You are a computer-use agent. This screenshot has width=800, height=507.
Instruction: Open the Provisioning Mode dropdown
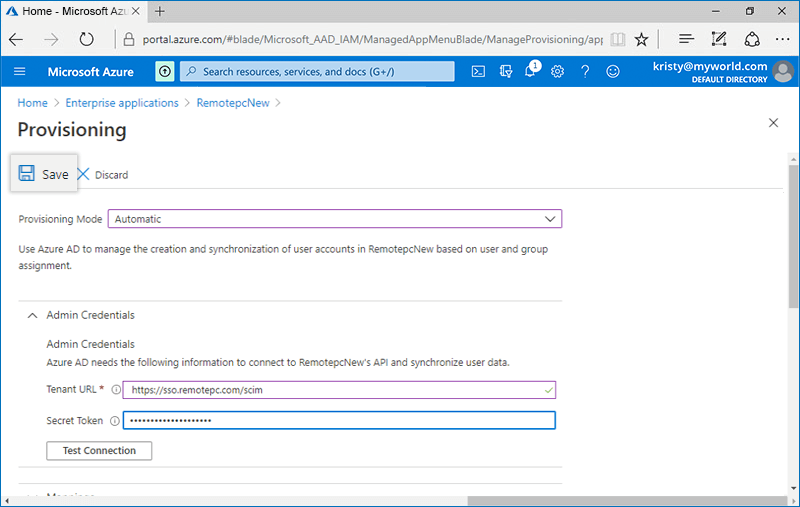(x=335, y=219)
